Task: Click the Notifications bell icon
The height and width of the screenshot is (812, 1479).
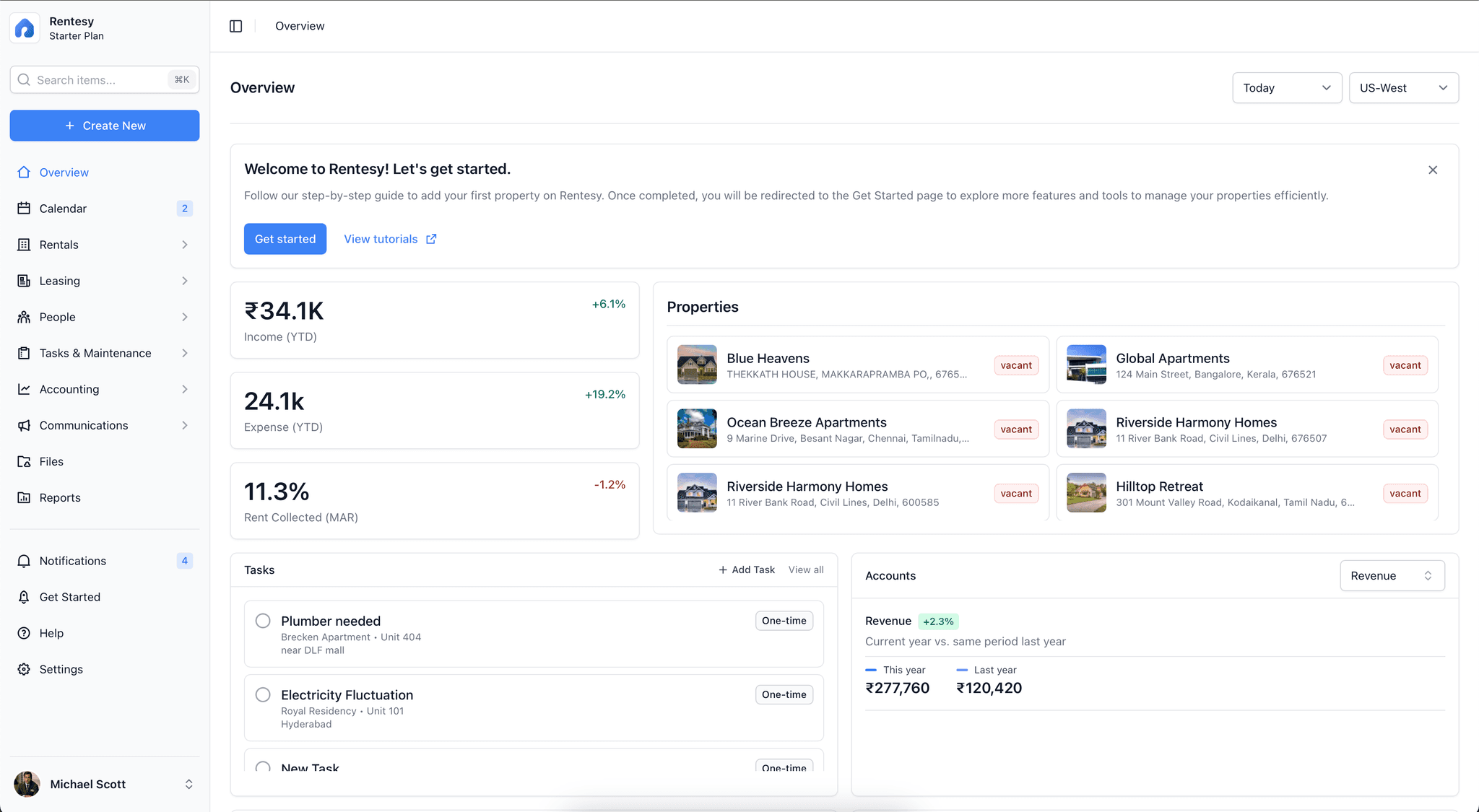Action: pos(25,561)
